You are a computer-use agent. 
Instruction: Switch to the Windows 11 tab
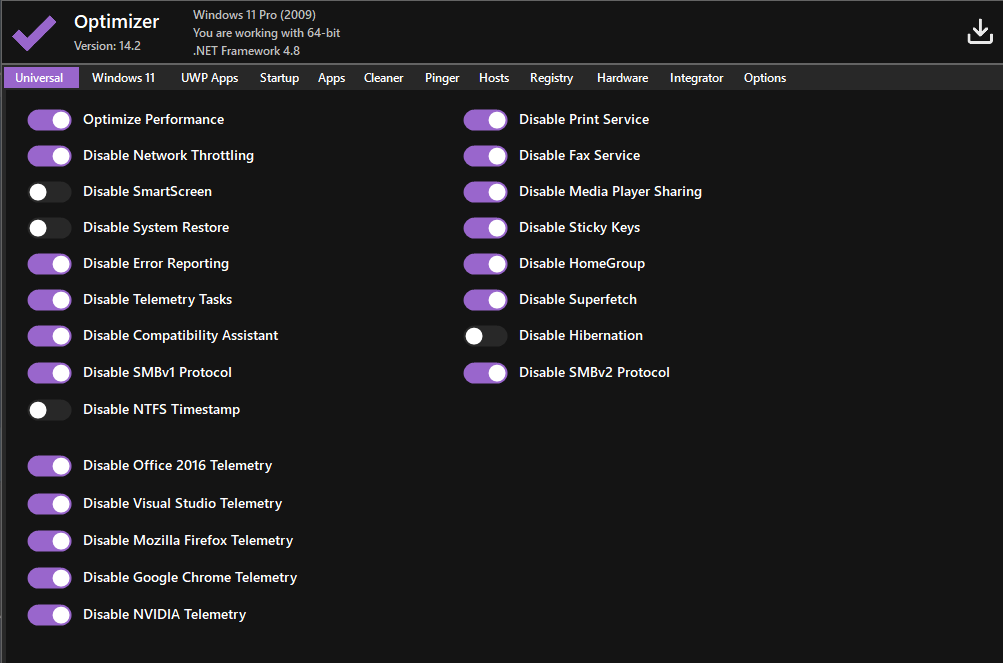click(x=123, y=77)
